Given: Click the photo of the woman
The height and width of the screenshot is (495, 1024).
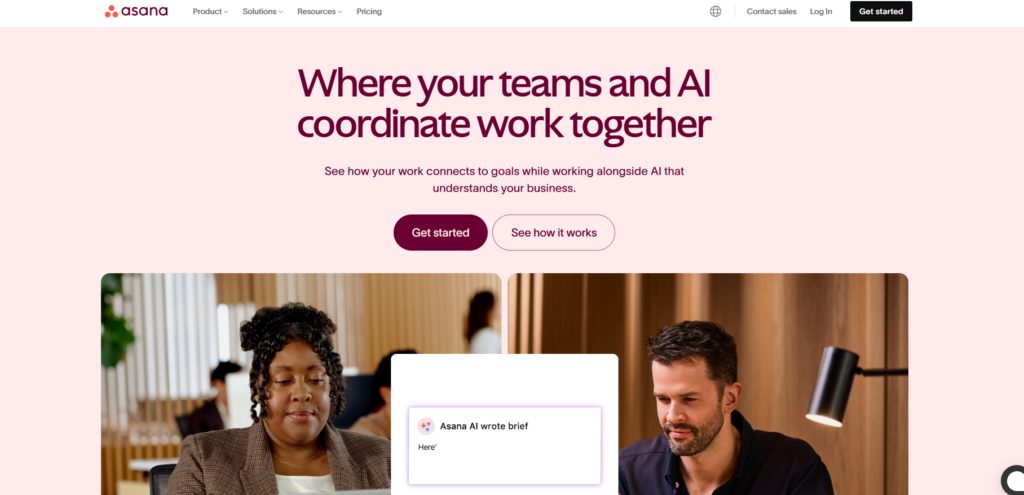Looking at the screenshot, I should tap(301, 384).
